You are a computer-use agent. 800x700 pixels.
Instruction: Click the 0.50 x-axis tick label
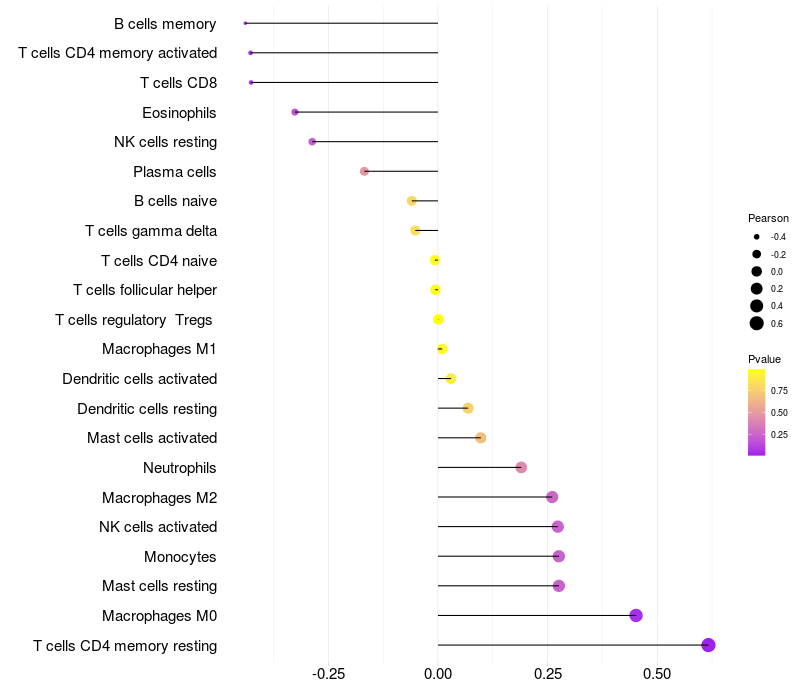[657, 674]
